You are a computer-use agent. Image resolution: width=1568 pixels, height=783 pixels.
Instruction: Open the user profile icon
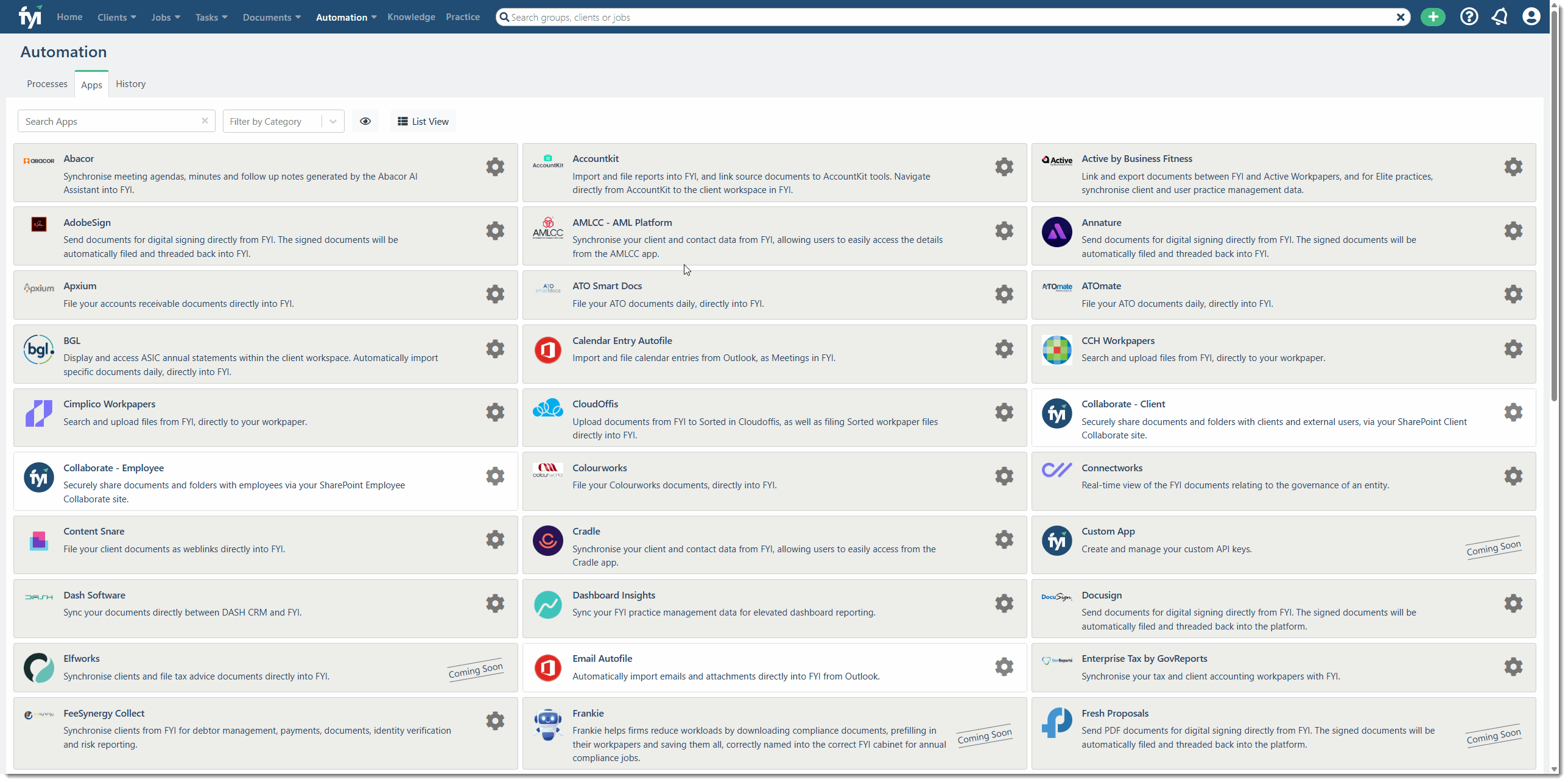click(1531, 17)
